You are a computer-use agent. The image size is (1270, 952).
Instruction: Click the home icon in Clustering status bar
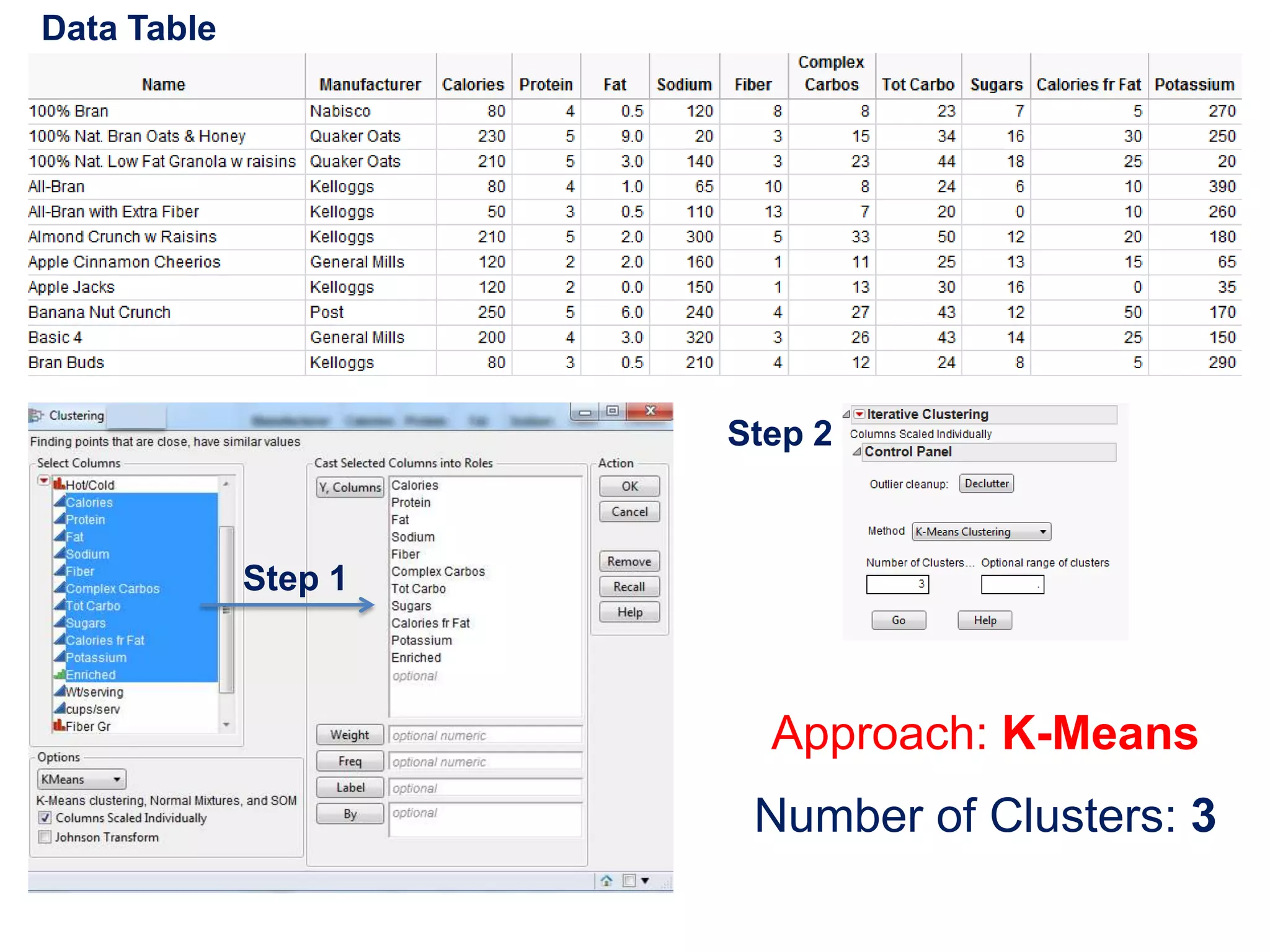606,880
